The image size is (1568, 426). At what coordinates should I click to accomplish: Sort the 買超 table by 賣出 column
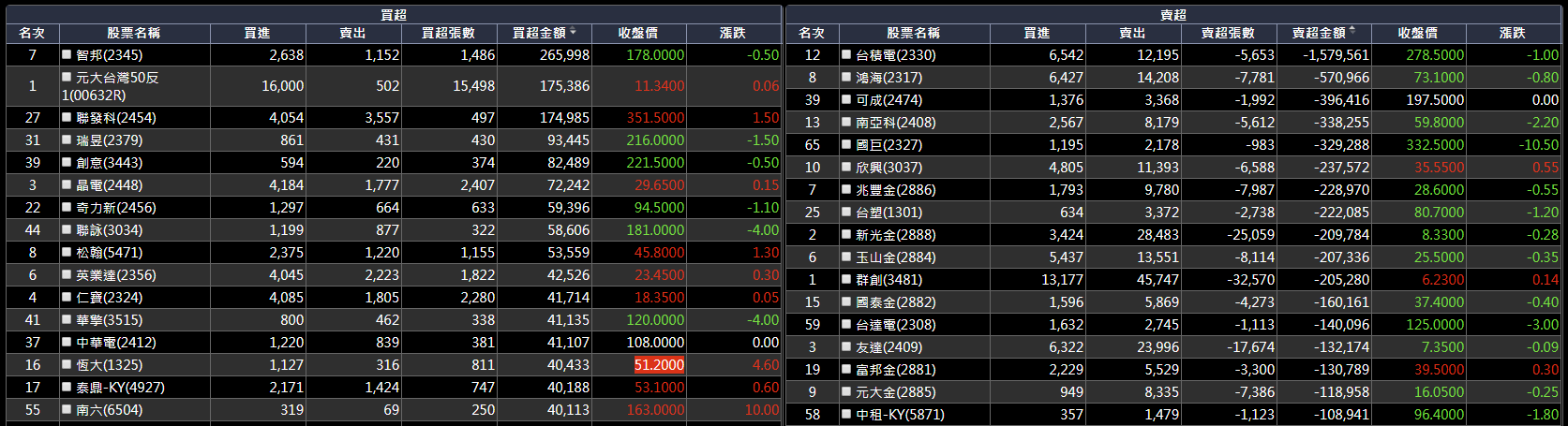coord(353,33)
